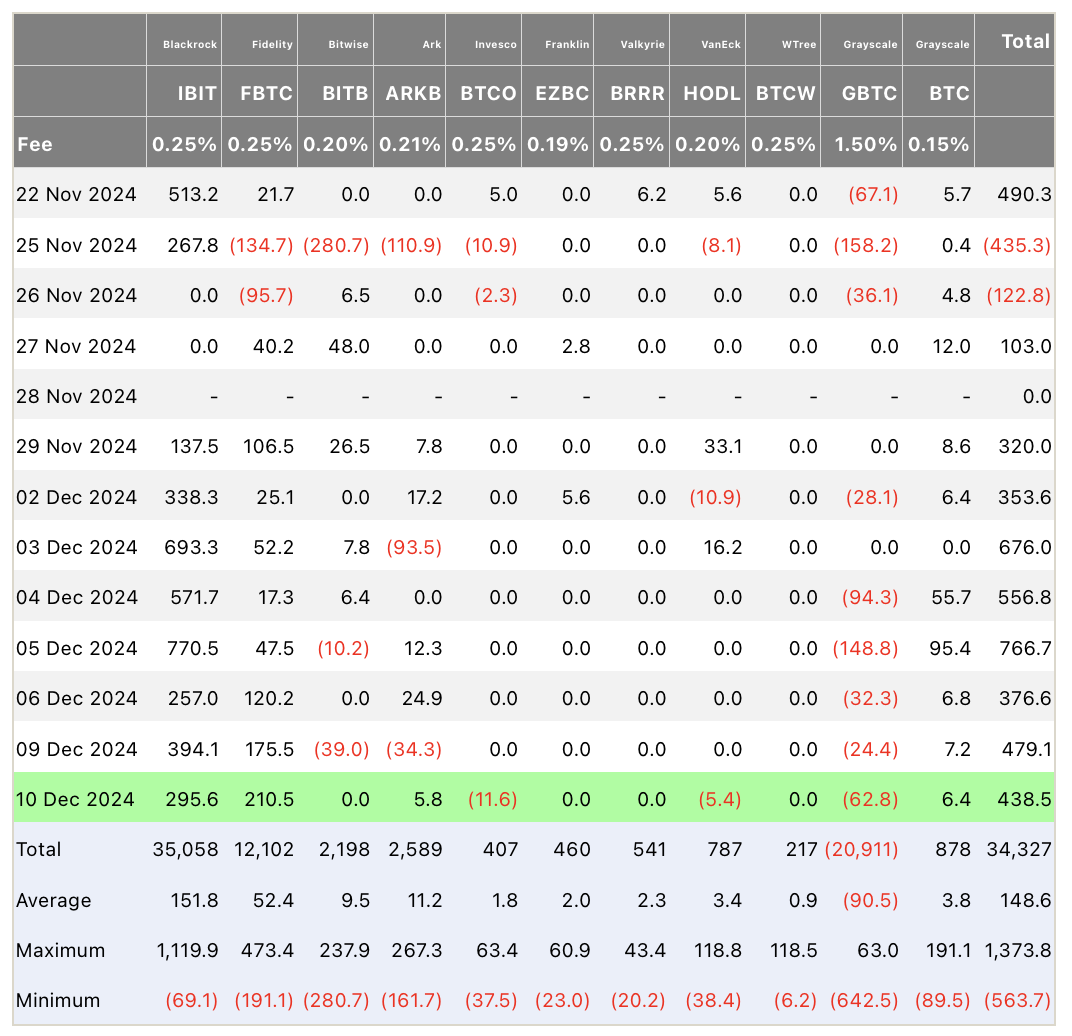Click the 438.5 total on 10 Dec
Viewport: 1072px width, 1036px height.
[1025, 799]
